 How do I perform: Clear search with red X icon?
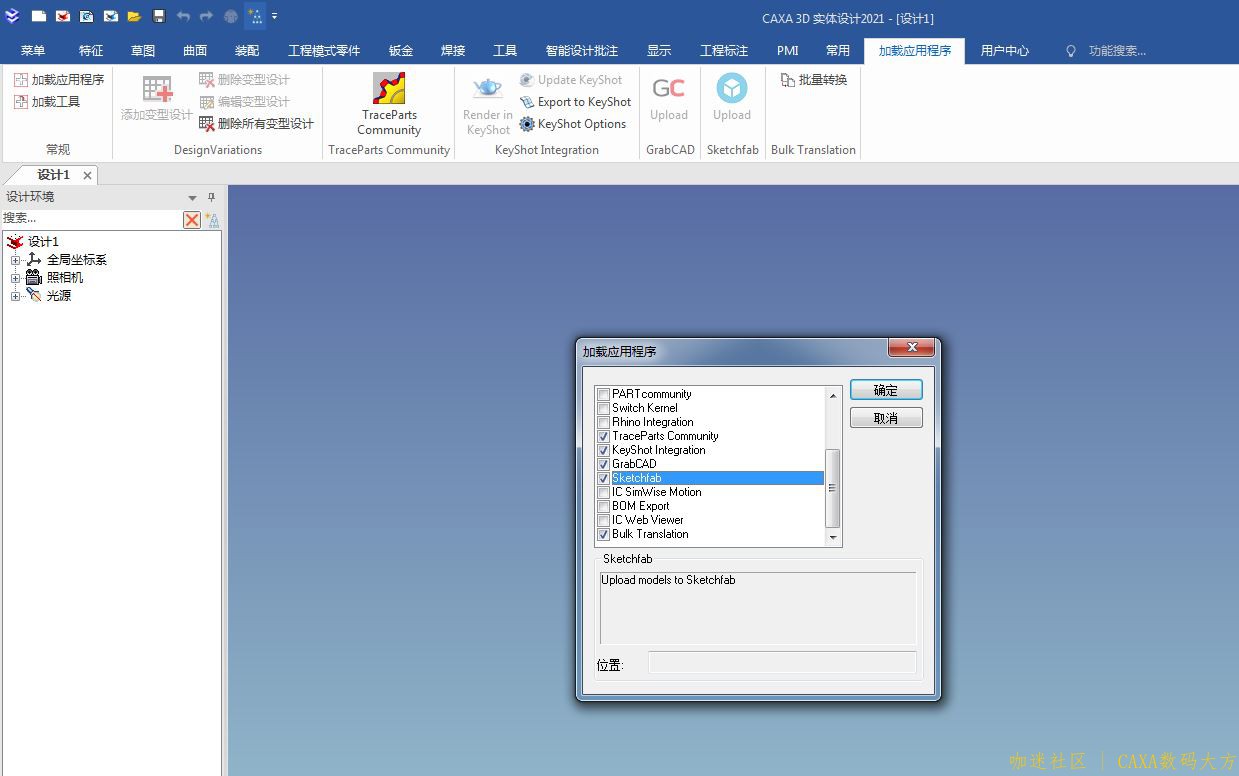coord(192,220)
